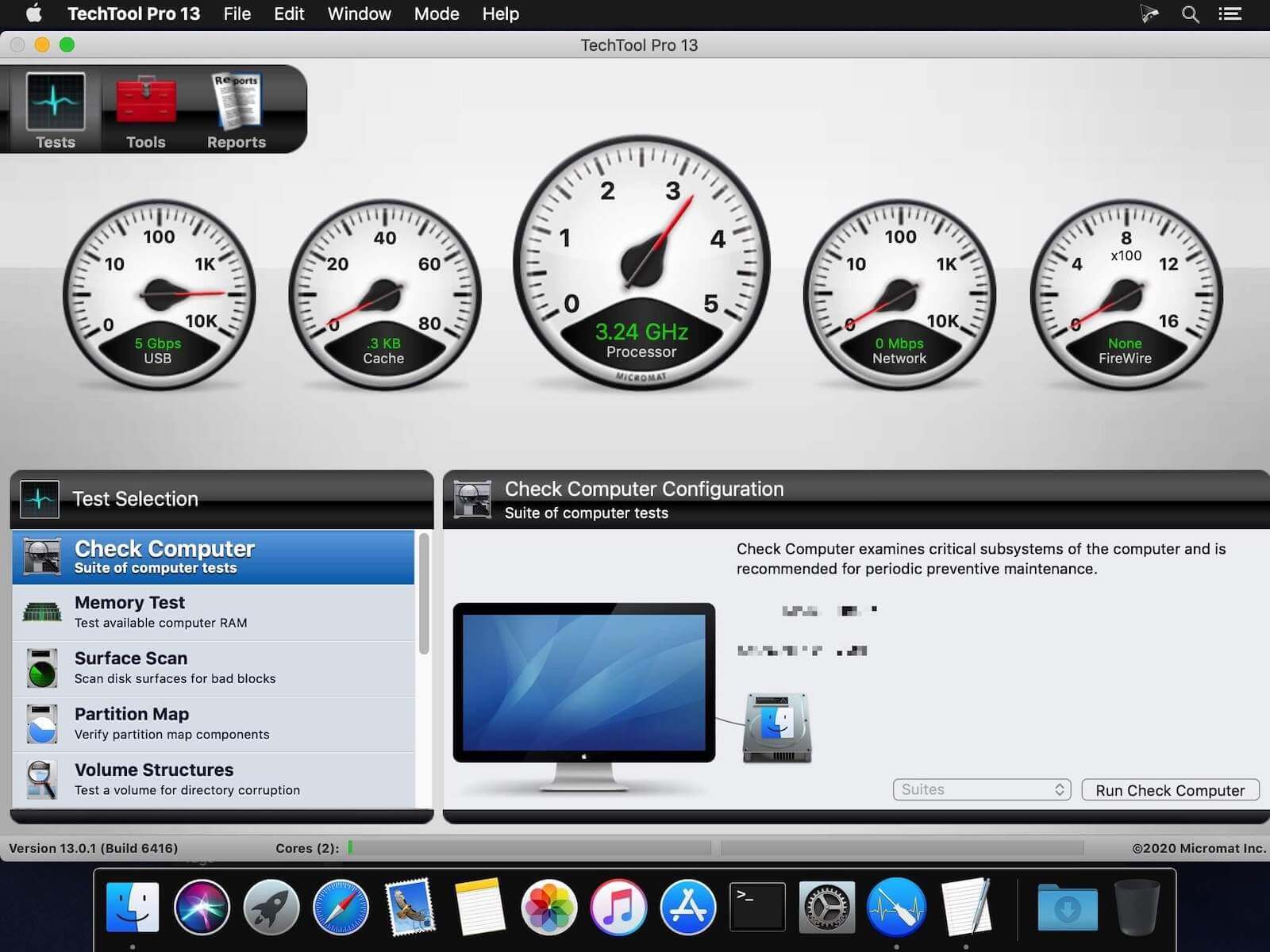Select Surface Scan test
Viewport: 1270px width, 952px height.
[x=213, y=668]
